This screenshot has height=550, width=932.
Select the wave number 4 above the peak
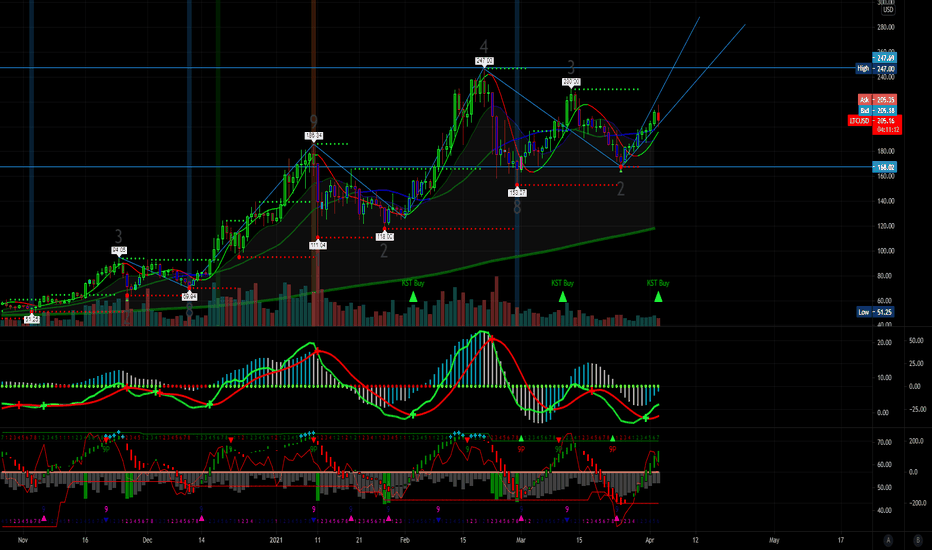484,47
